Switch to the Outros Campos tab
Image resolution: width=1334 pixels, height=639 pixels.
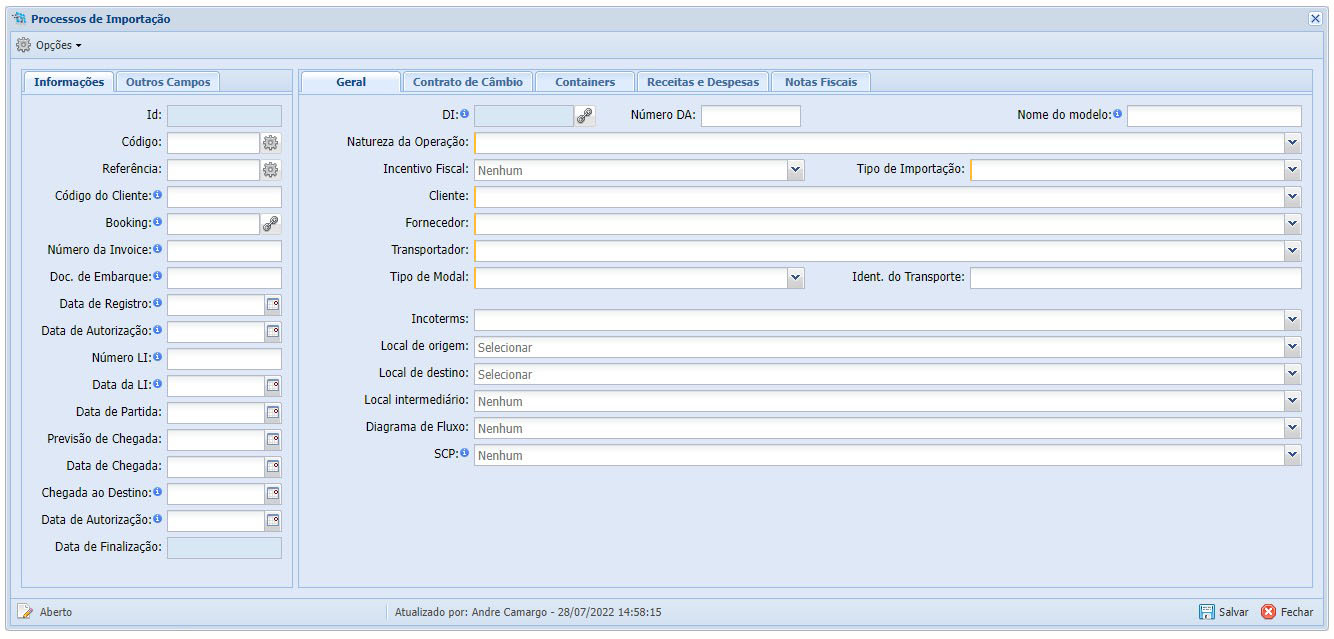(x=168, y=82)
